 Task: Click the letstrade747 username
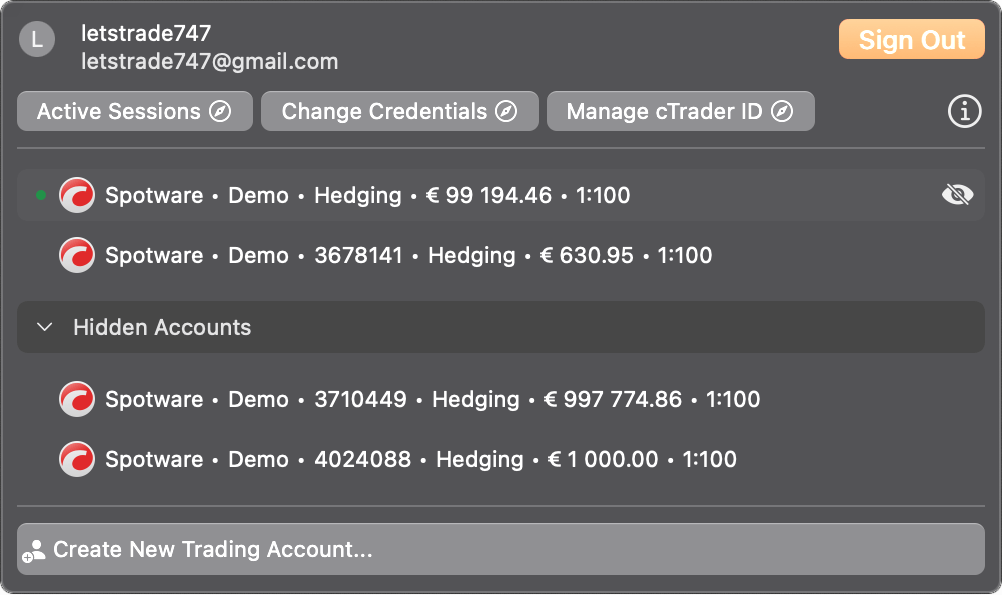pyautogui.click(x=146, y=33)
